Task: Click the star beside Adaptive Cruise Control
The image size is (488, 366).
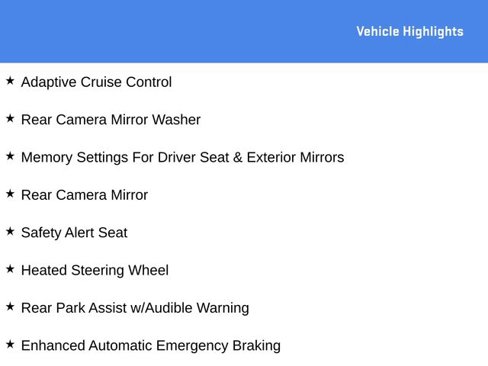Action: [10, 81]
